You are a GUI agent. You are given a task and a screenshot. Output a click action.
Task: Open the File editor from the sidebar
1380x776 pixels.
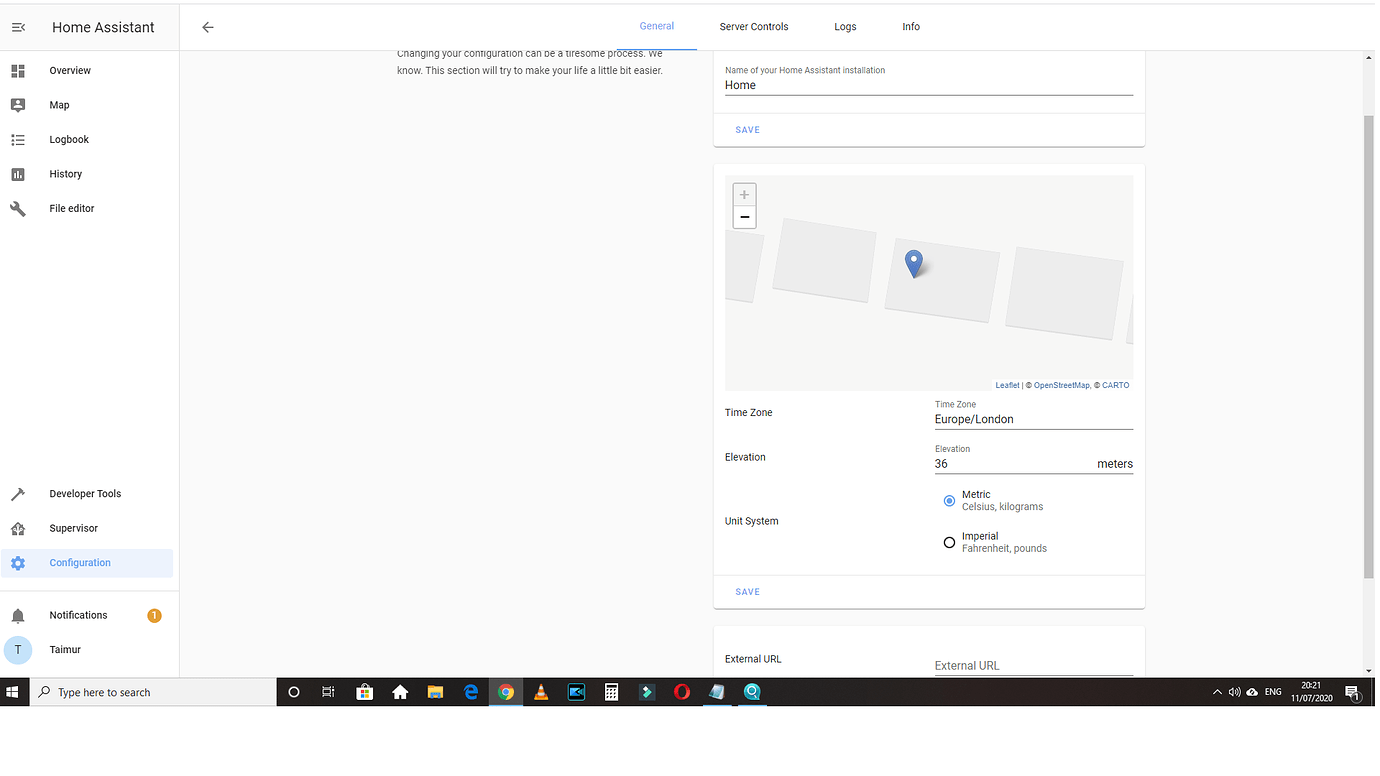pyautogui.click(x=71, y=208)
